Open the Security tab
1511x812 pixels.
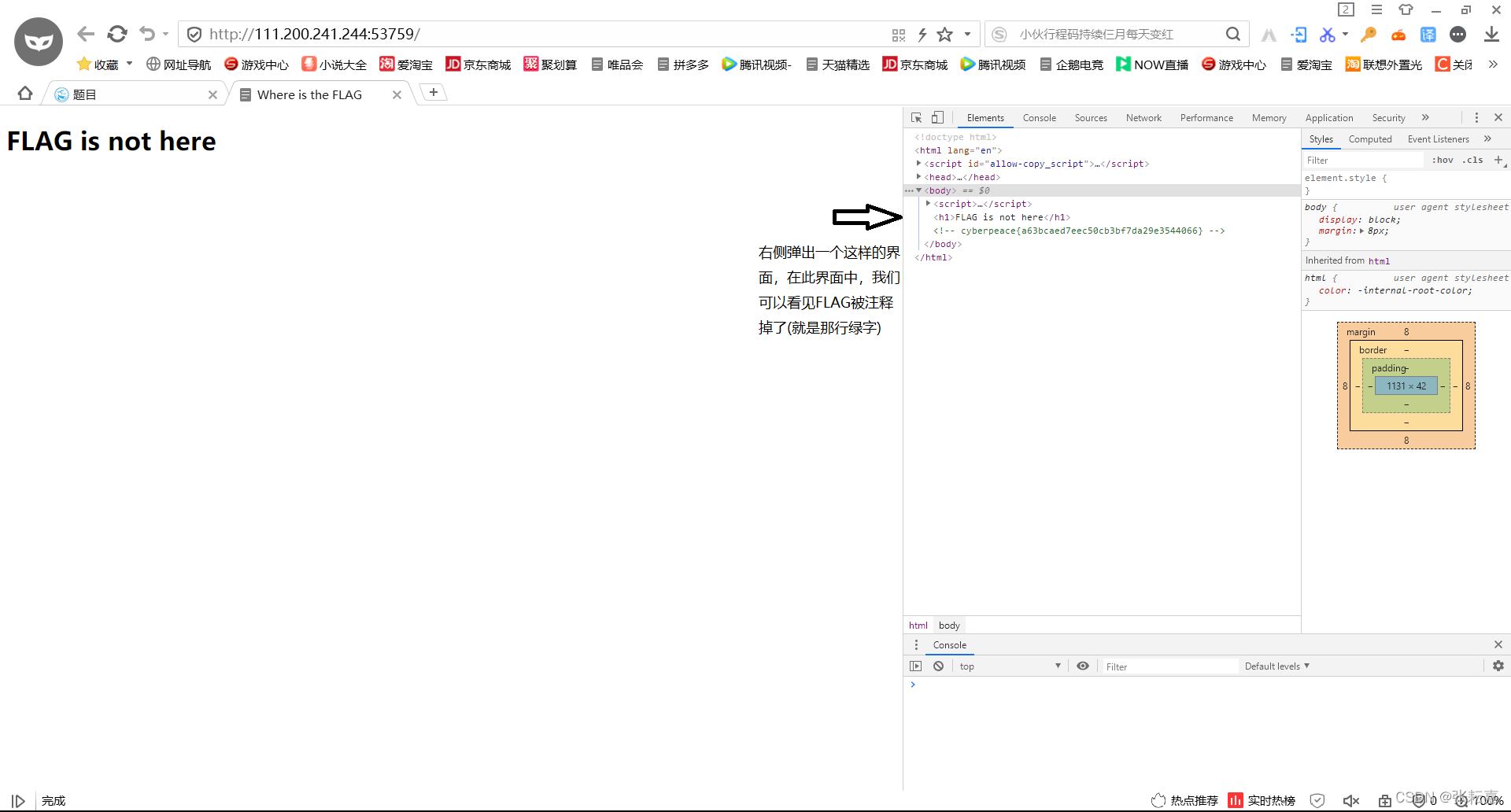click(1388, 117)
